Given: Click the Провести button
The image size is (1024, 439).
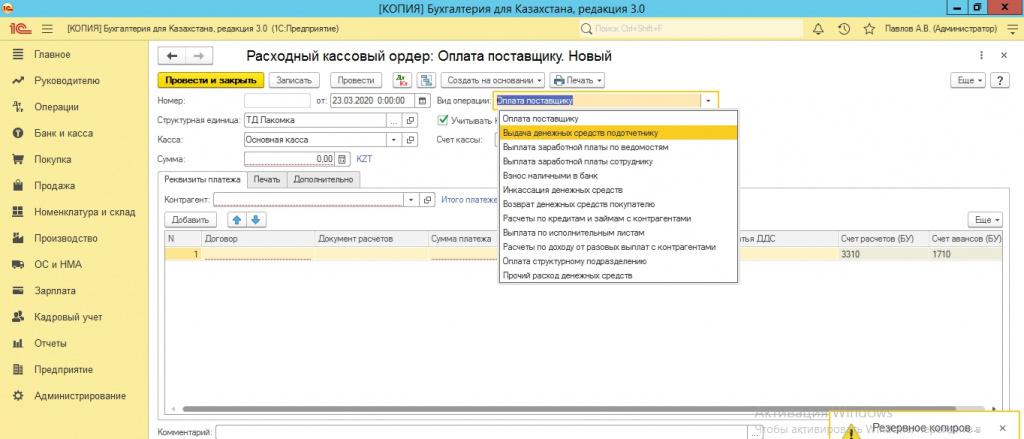Looking at the screenshot, I should (x=355, y=80).
